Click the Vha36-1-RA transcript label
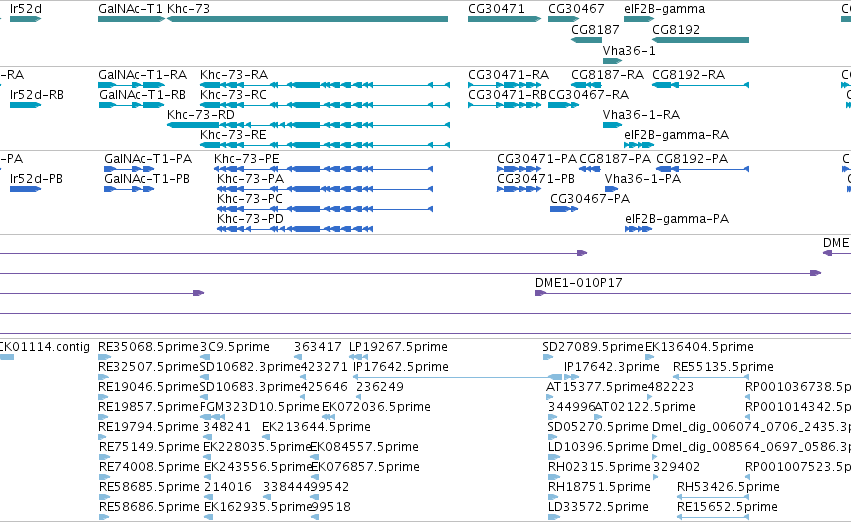The image size is (851, 522). (641, 115)
